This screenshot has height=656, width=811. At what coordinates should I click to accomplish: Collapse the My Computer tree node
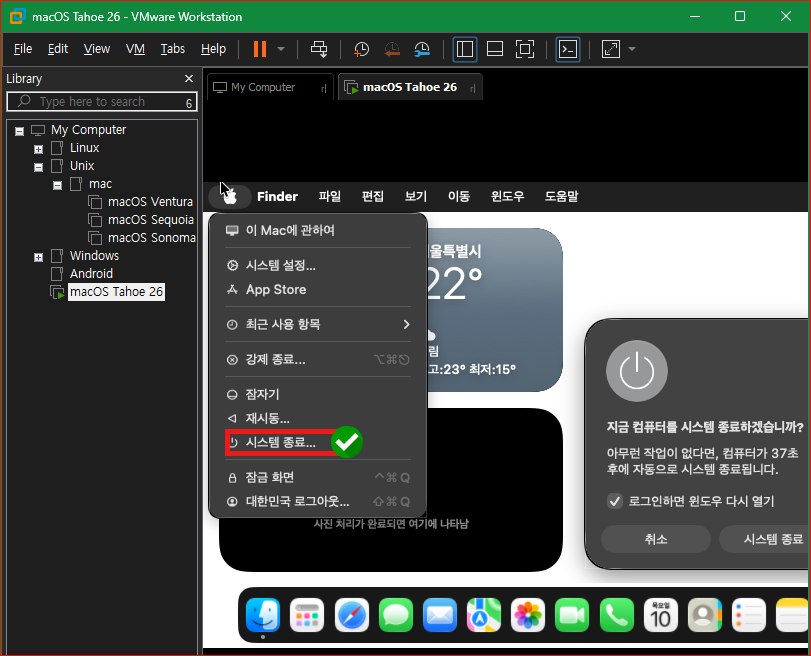[x=19, y=131]
